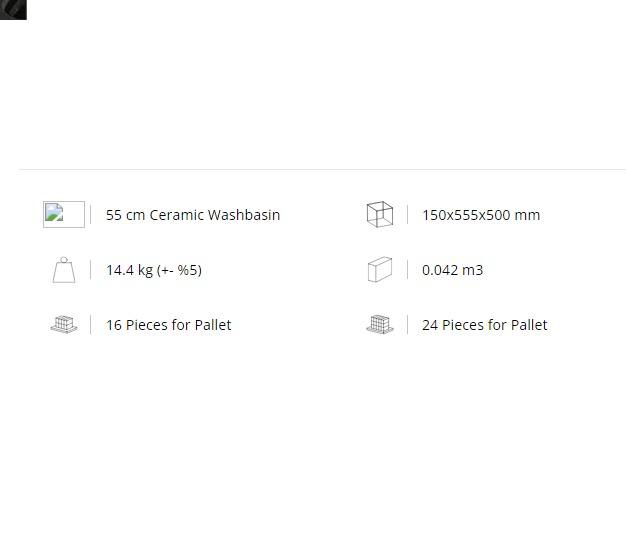626x552 pixels.
Task: Click the vertical separator before 0.042 m3
Action: click(407, 269)
